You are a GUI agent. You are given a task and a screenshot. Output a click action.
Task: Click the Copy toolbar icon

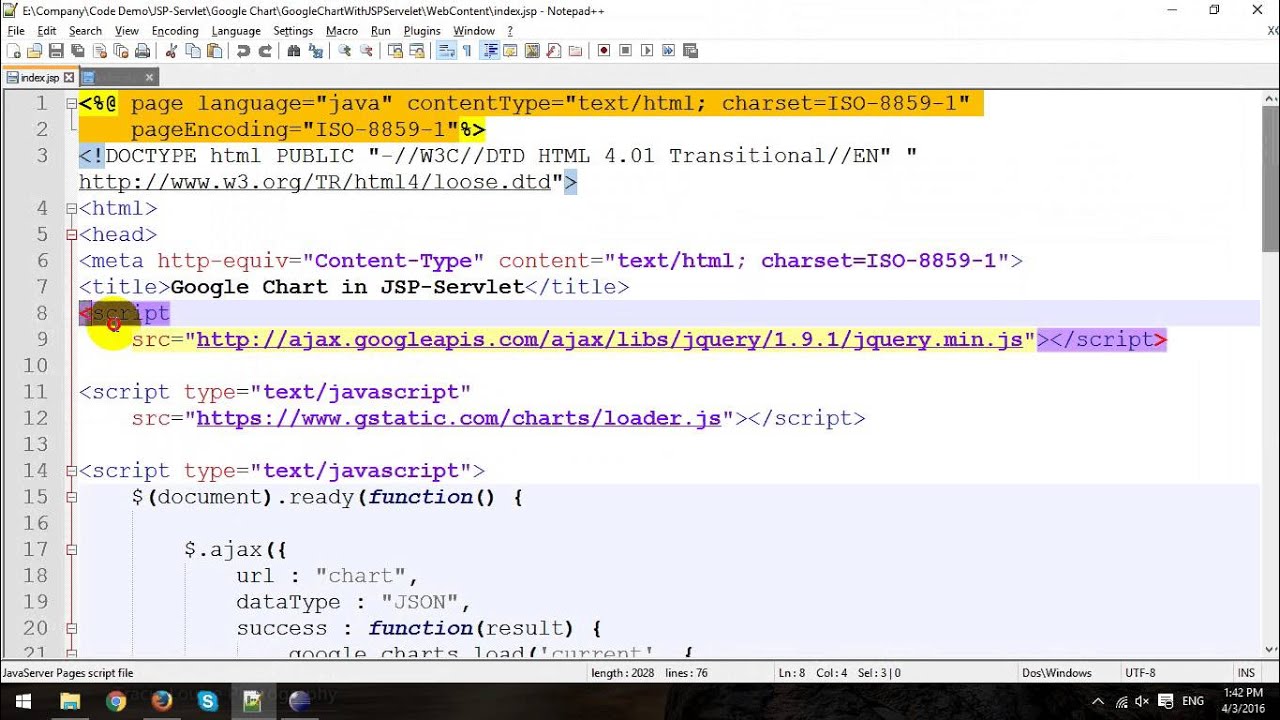pos(192,51)
